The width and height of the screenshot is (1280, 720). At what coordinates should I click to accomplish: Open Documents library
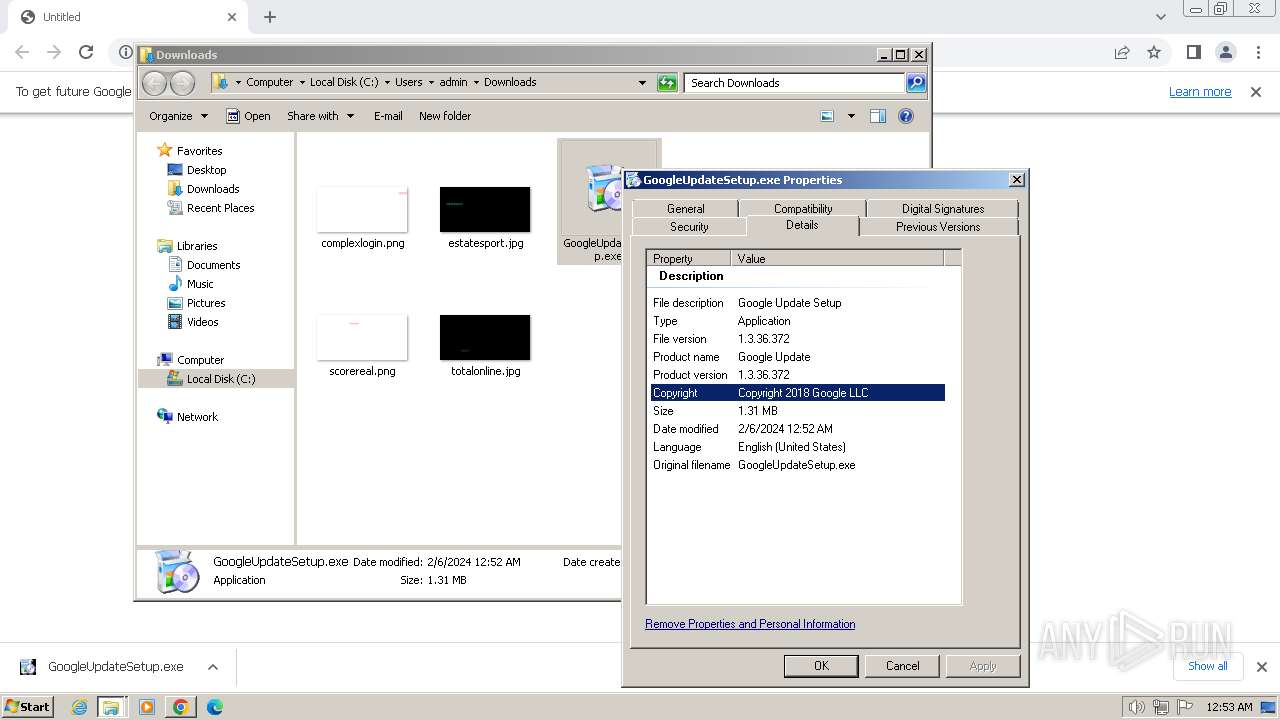tap(213, 265)
